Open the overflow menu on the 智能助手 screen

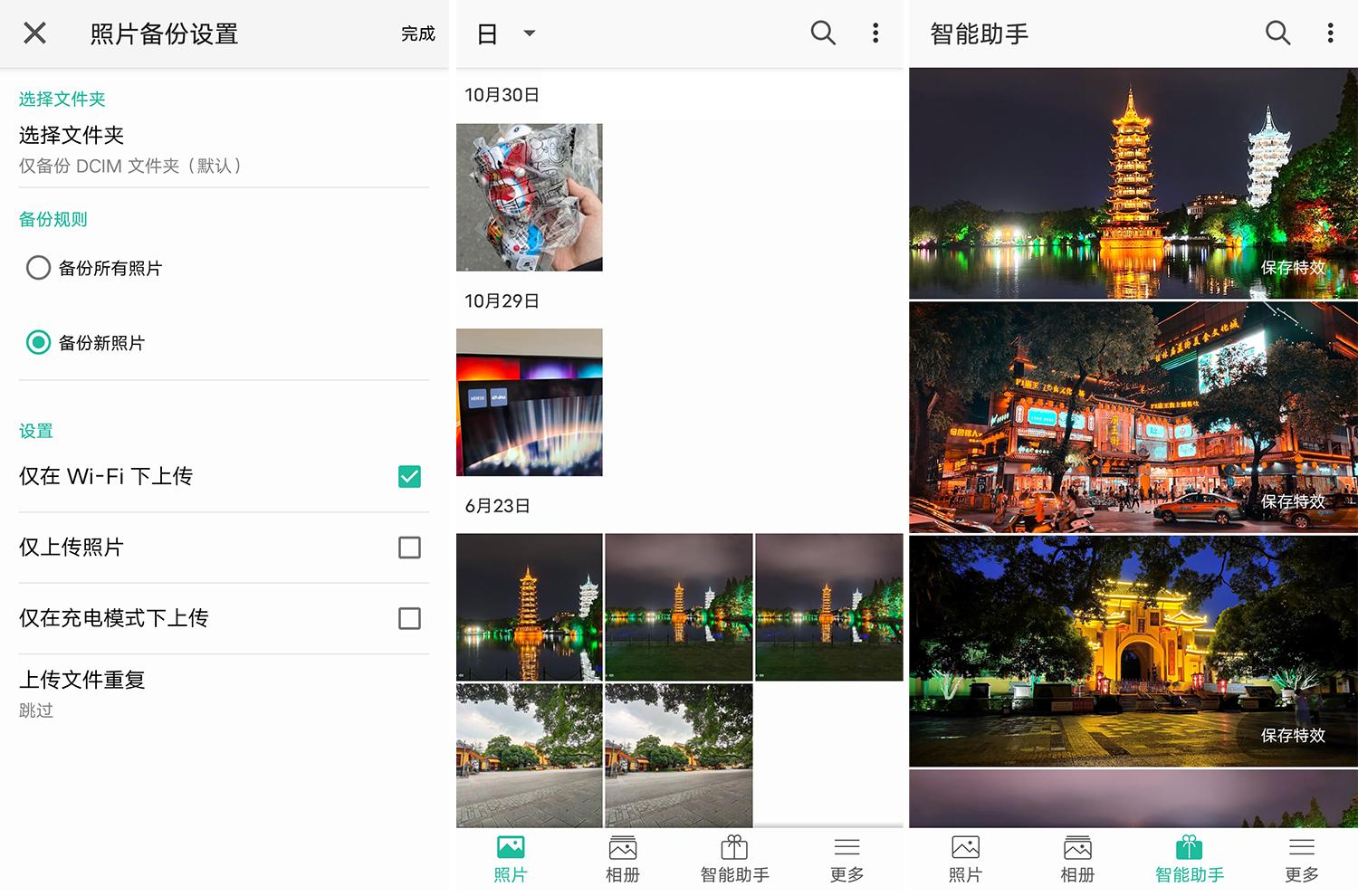pos(1330,33)
